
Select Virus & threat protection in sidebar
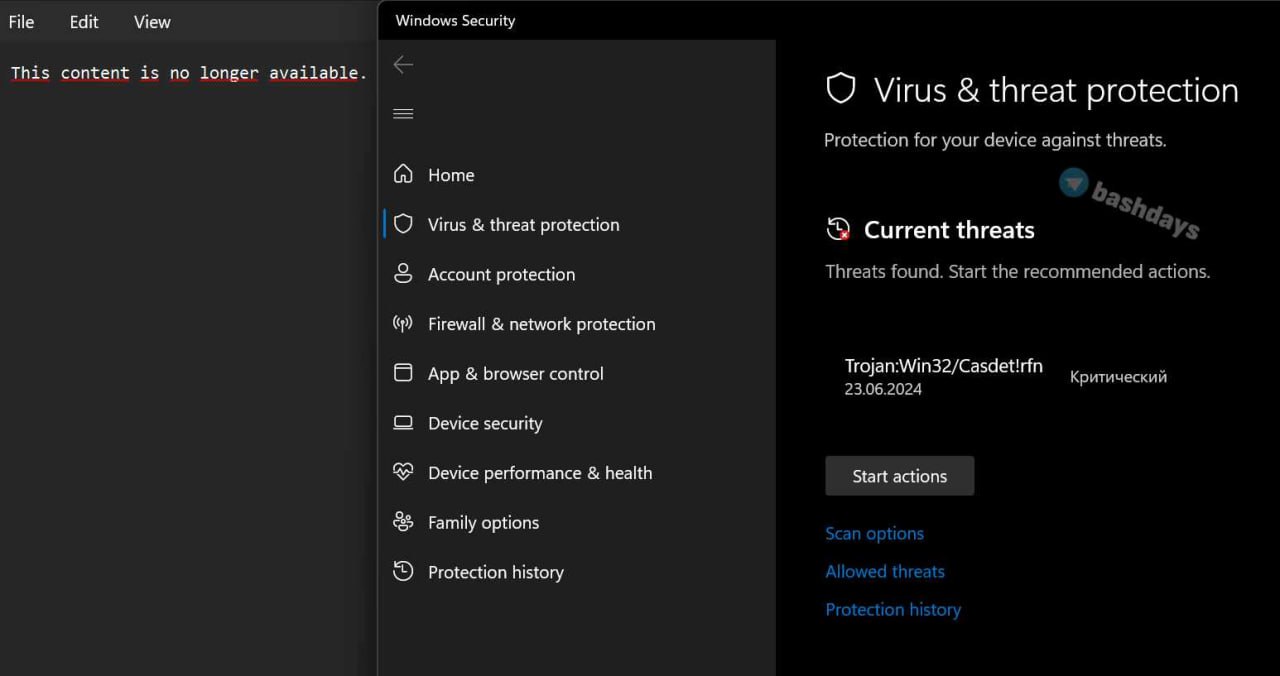tap(524, 225)
